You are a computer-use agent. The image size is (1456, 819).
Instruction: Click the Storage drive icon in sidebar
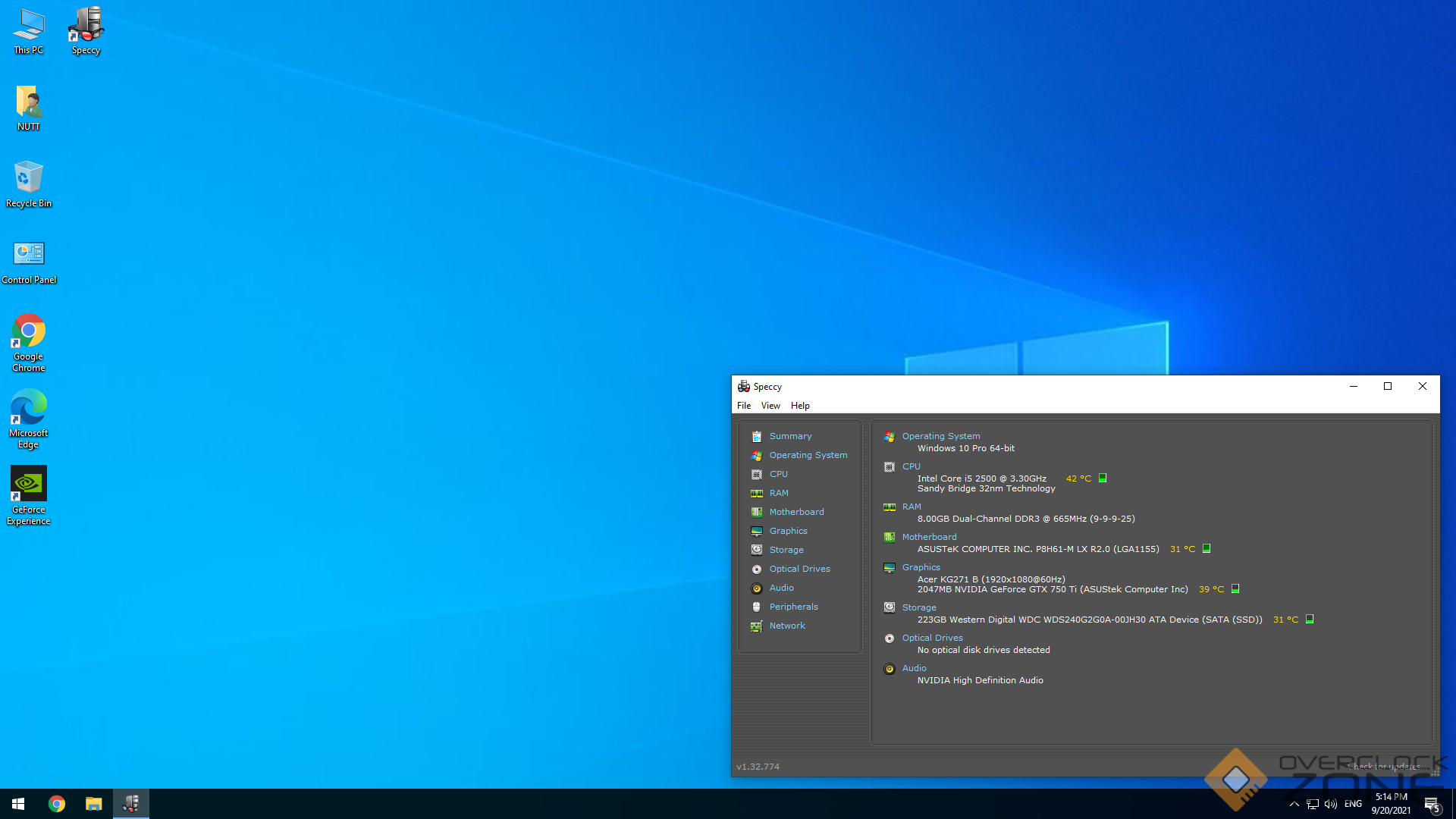click(756, 550)
